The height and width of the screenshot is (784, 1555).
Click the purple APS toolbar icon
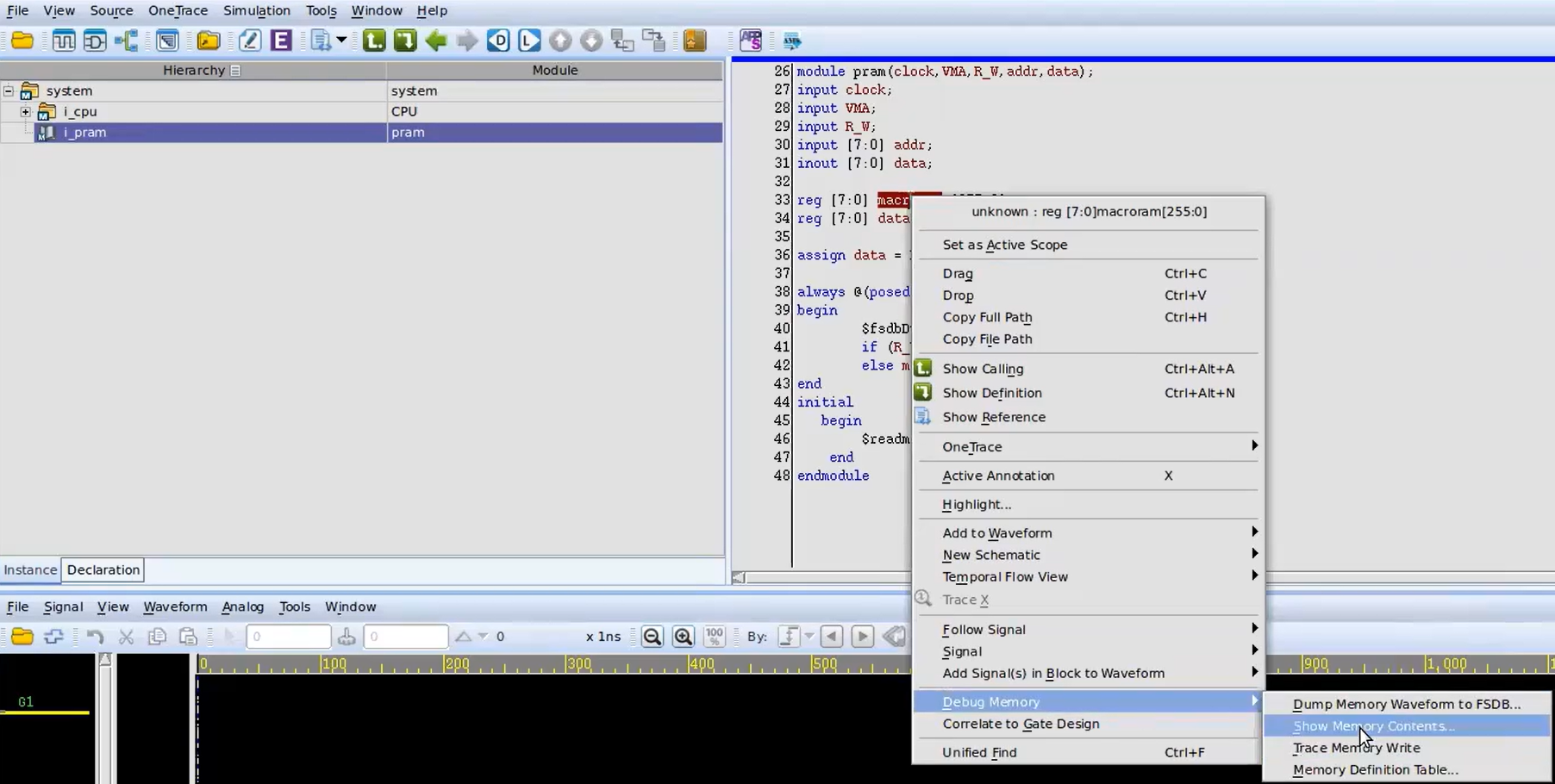(x=751, y=40)
